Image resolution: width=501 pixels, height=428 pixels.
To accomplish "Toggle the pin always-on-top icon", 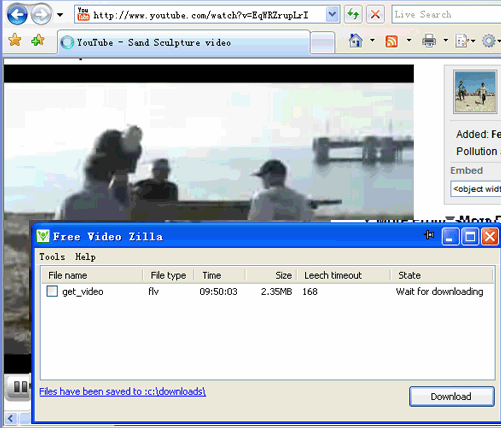I will [x=429, y=235].
